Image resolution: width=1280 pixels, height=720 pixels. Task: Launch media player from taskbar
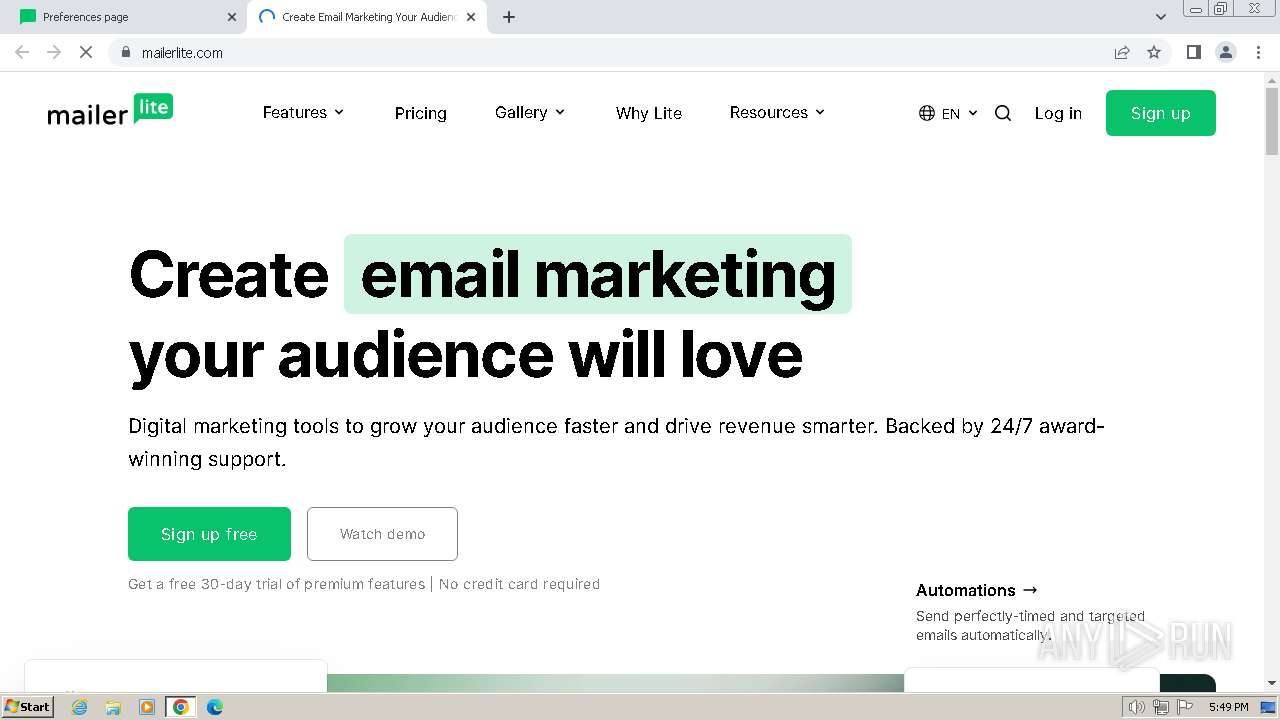click(x=147, y=707)
